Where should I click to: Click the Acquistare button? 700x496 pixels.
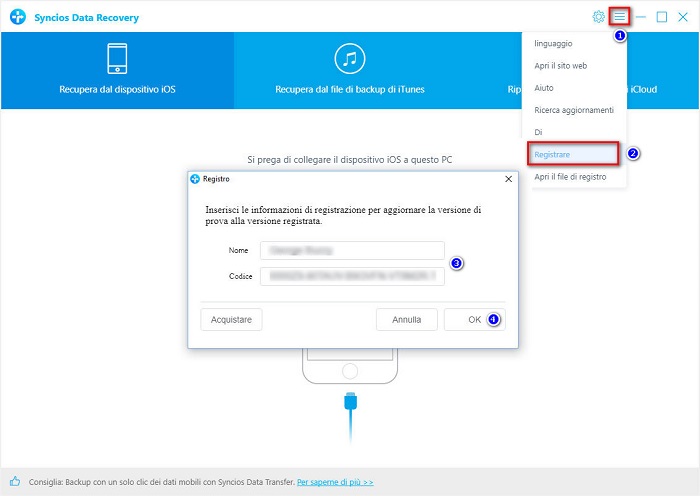tap(231, 320)
